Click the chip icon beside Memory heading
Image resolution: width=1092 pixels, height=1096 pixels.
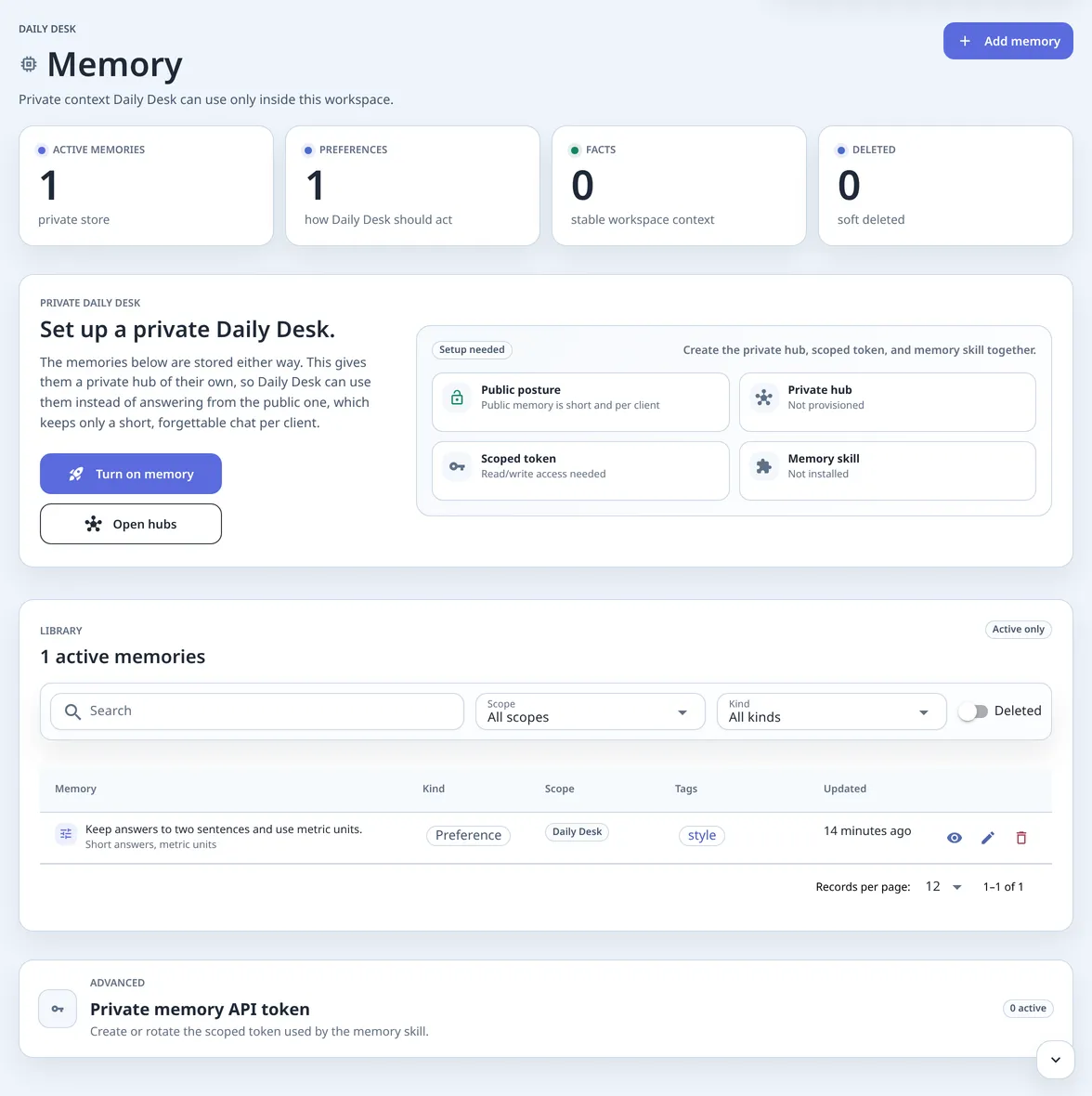point(29,64)
